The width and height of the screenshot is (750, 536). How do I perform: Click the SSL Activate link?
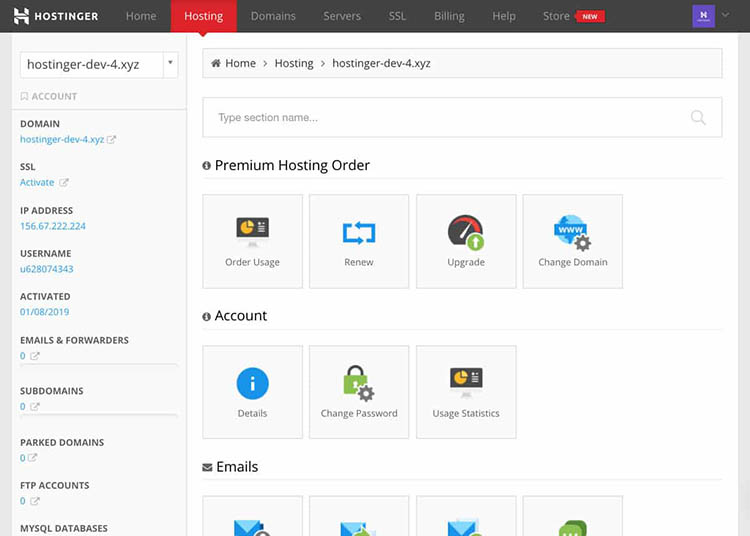[x=37, y=183]
